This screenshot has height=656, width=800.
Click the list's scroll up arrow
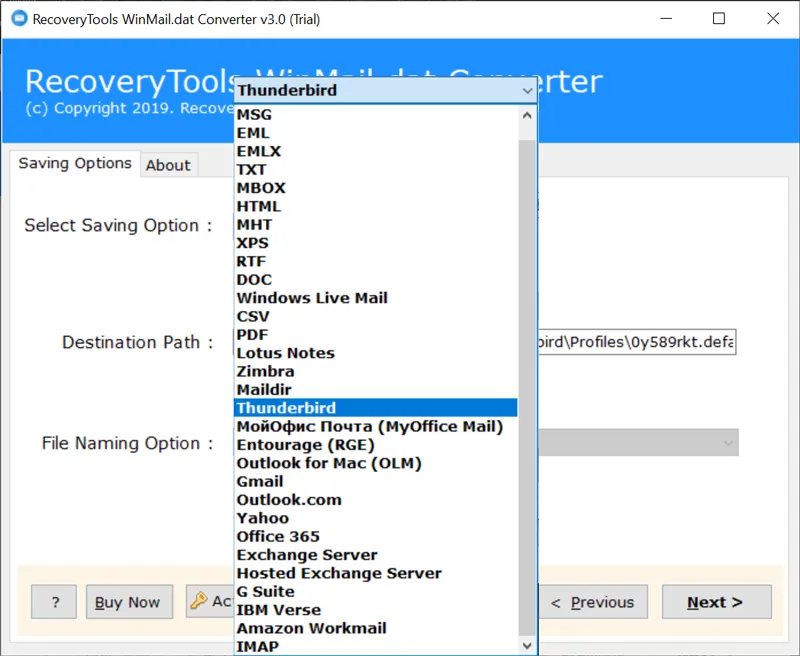coord(527,115)
